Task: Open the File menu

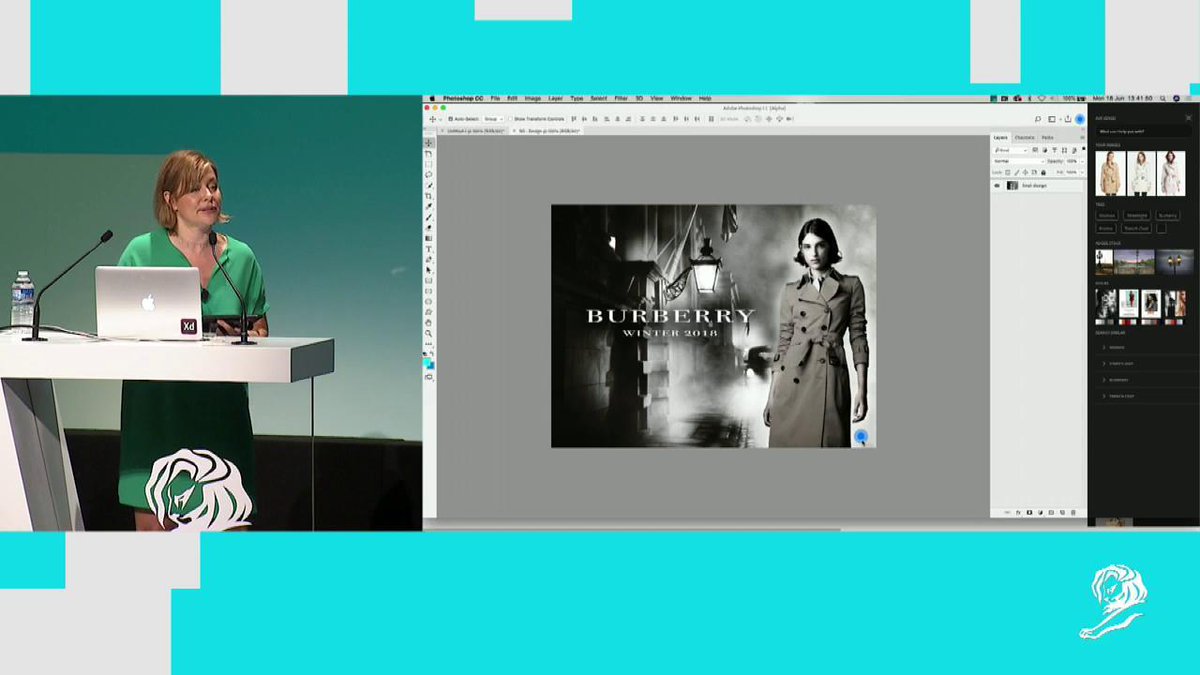Action: 495,98
